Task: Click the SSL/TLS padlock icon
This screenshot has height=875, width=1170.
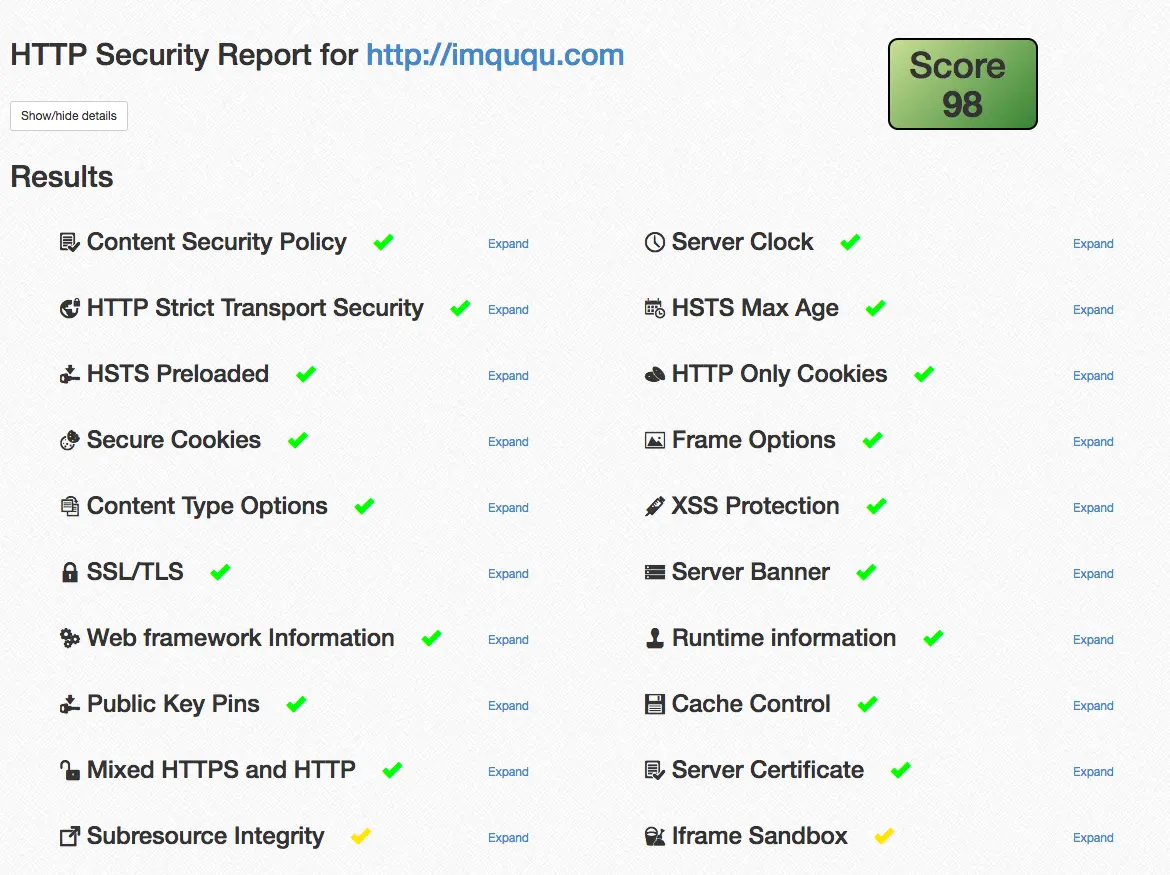Action: click(69, 571)
